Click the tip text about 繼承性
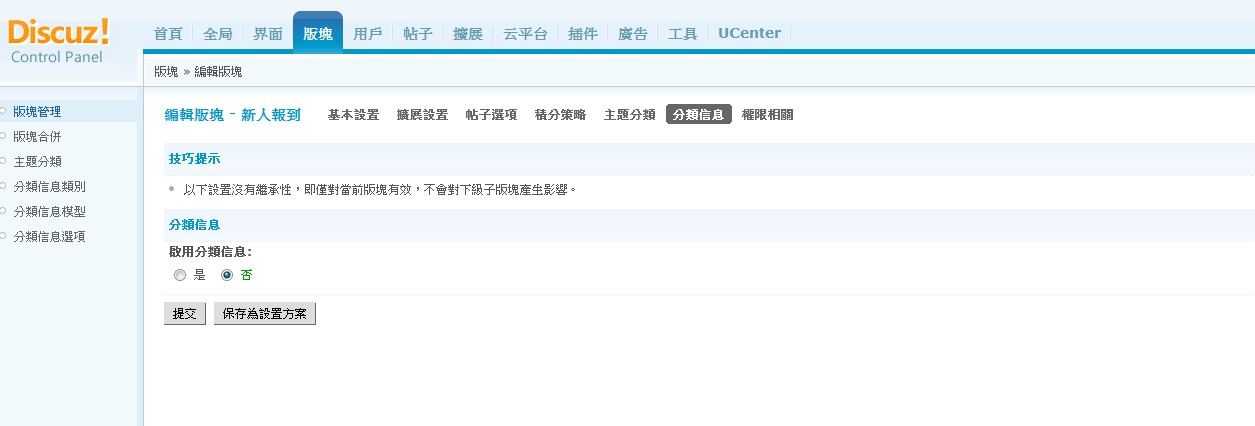This screenshot has width=1255, height=426. point(380,189)
